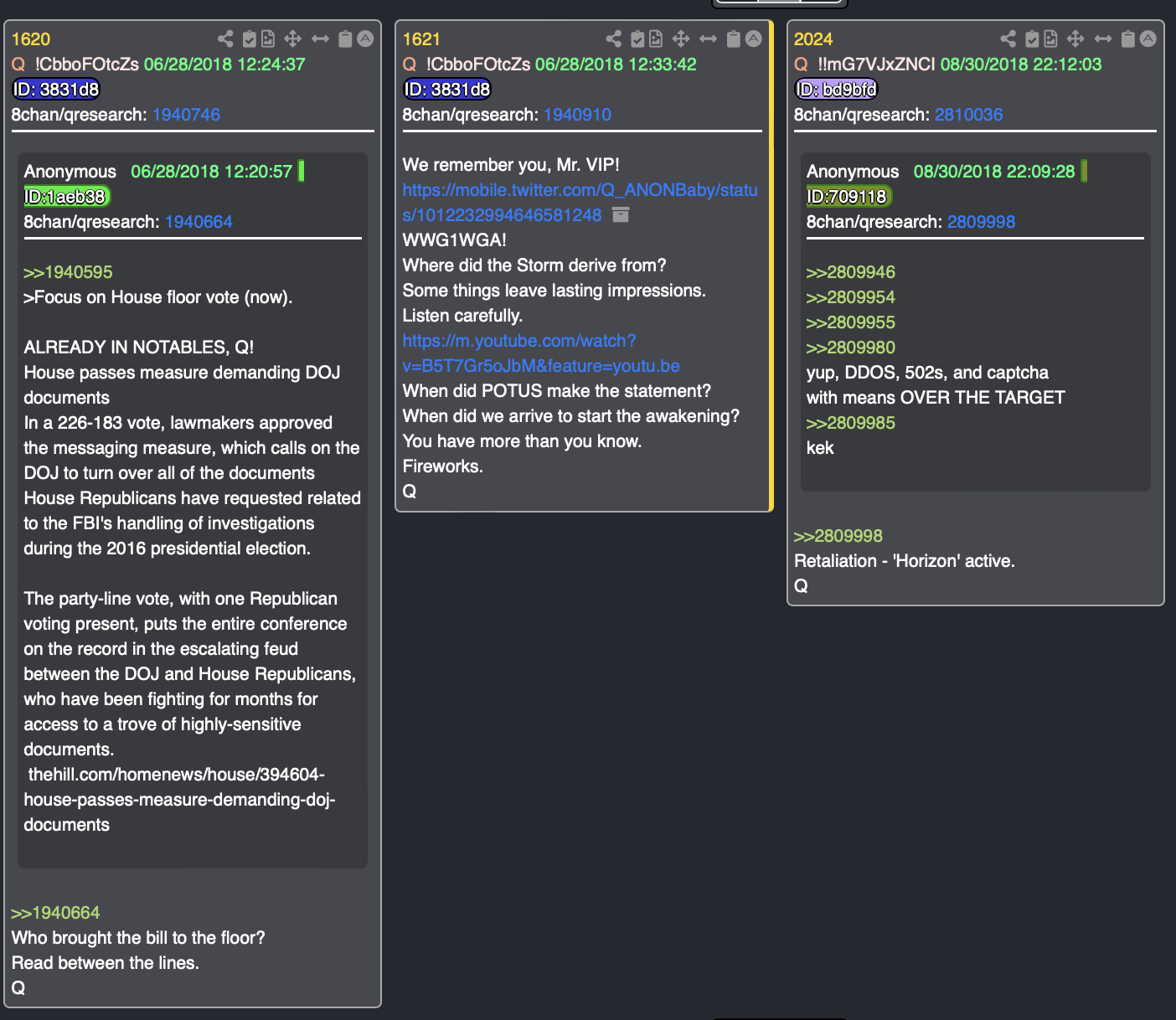Click "Who brought the bill to the floor?" line
The width and height of the screenshot is (1176, 1020).
(138, 938)
